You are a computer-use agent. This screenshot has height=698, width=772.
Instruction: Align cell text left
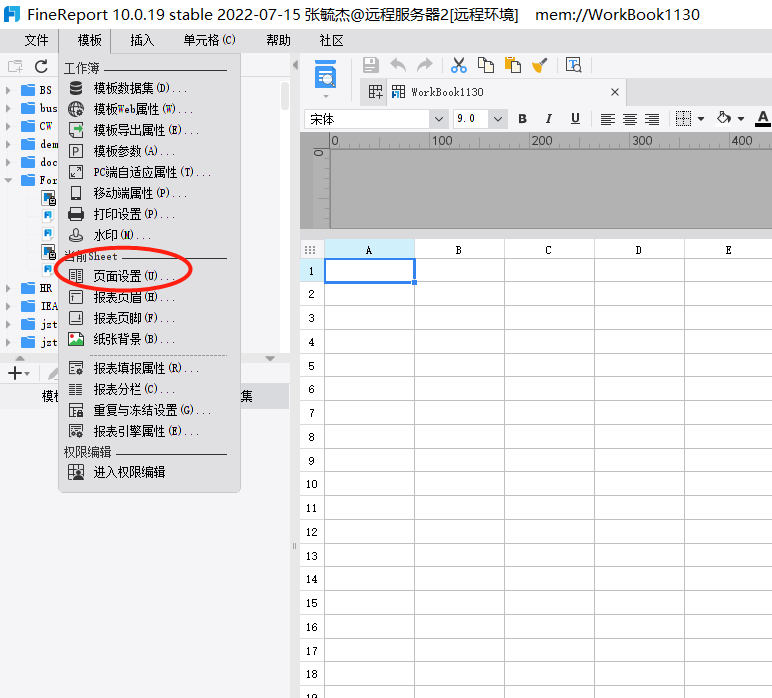pyautogui.click(x=608, y=119)
